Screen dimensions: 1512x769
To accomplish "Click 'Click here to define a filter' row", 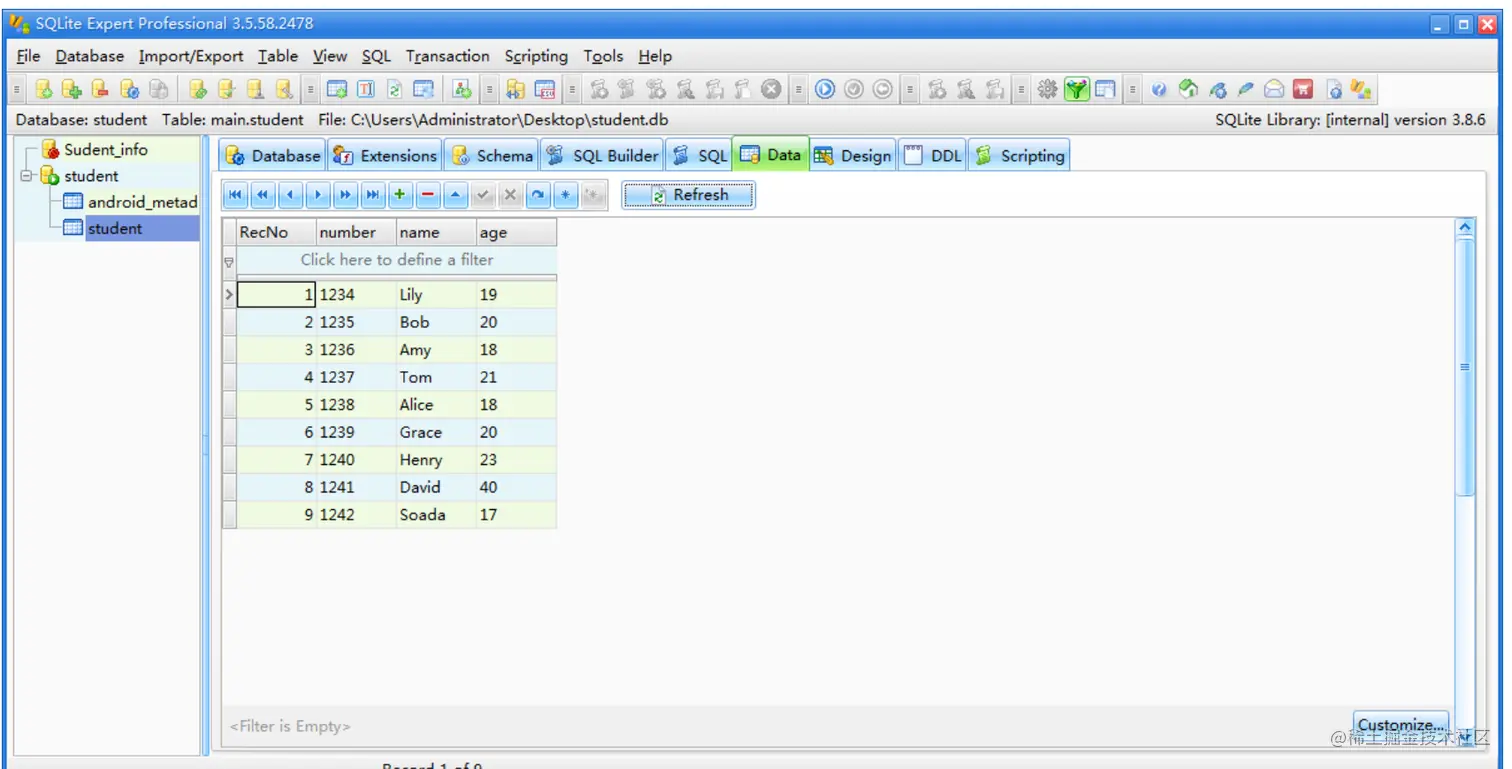I will coord(397,260).
